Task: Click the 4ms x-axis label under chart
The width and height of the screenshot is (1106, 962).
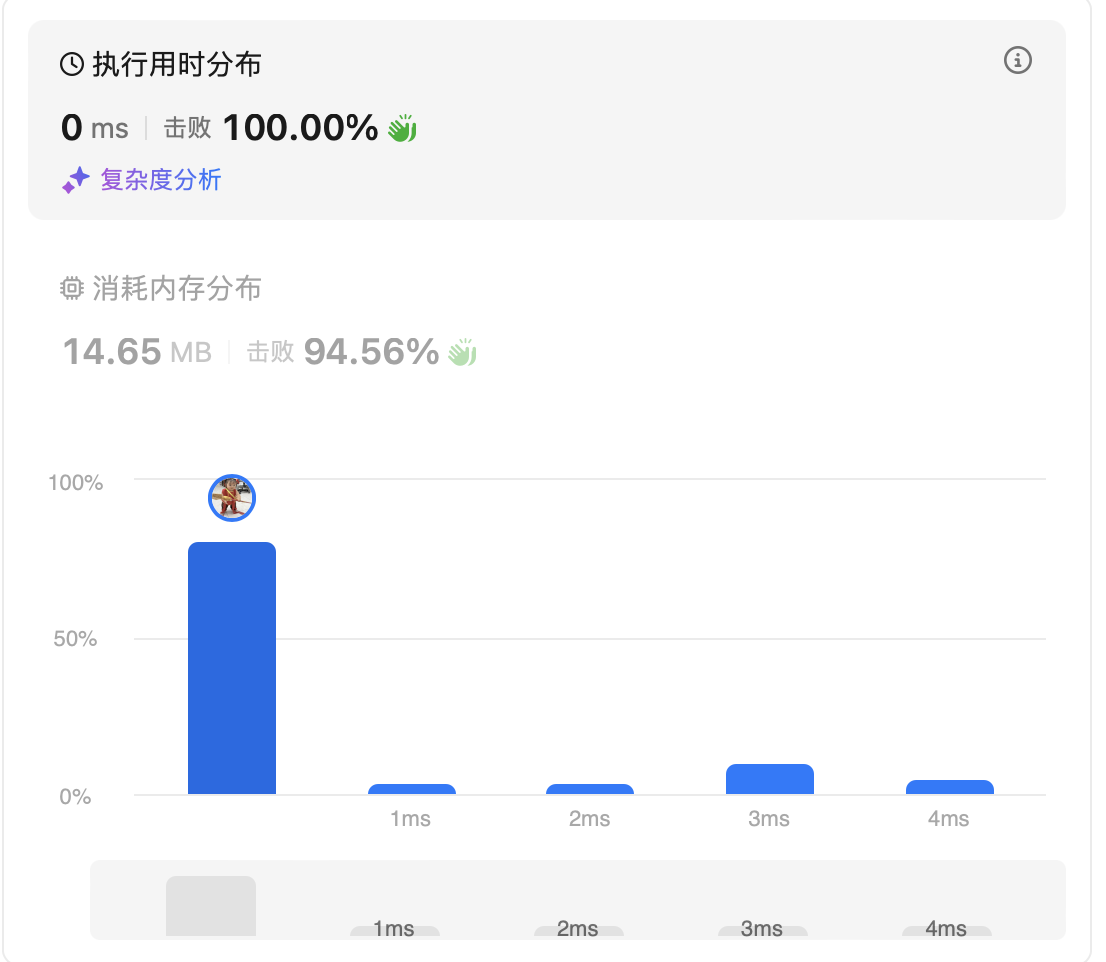Action: [x=949, y=819]
